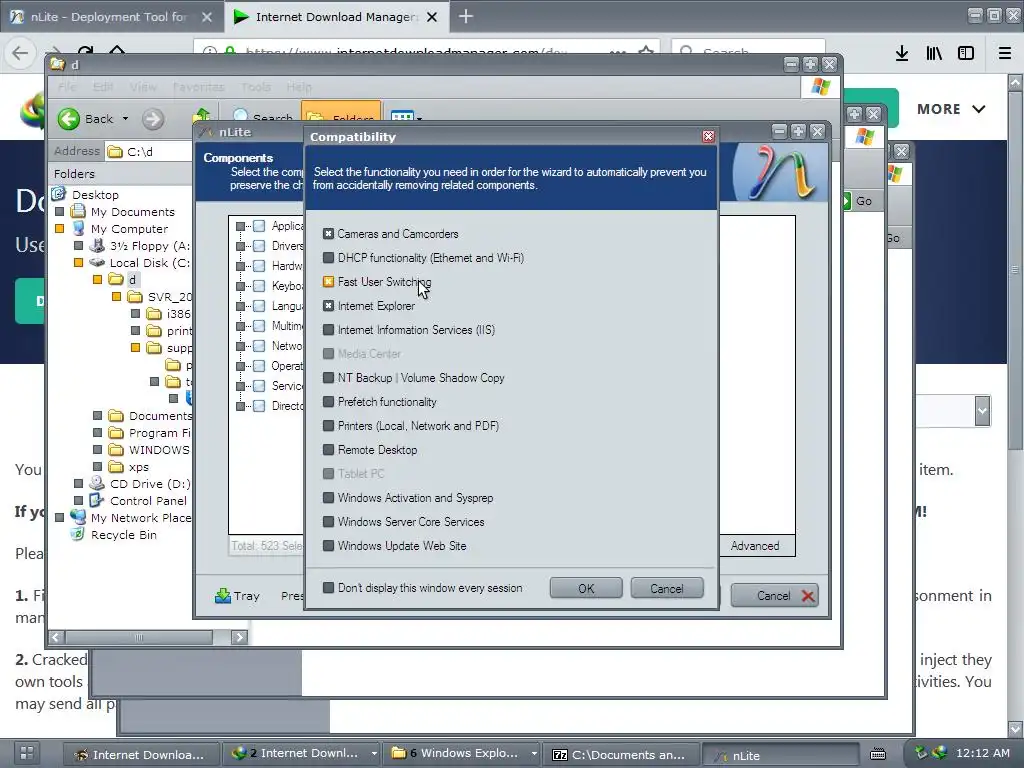Click the browser back arrow
The height and width of the screenshot is (768, 1024).
pos(20,53)
